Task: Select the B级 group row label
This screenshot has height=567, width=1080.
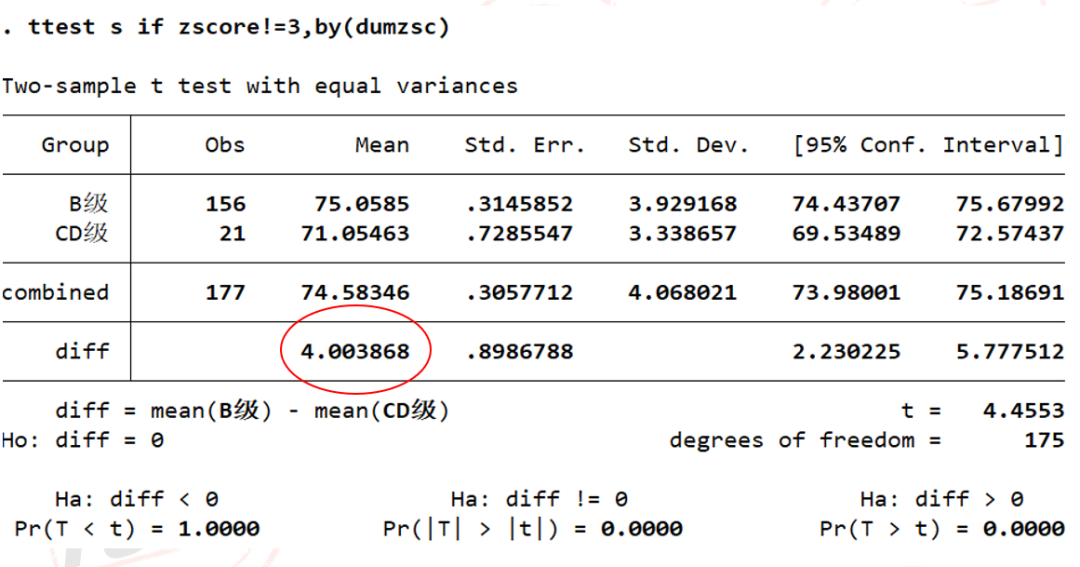Action: tap(88, 204)
